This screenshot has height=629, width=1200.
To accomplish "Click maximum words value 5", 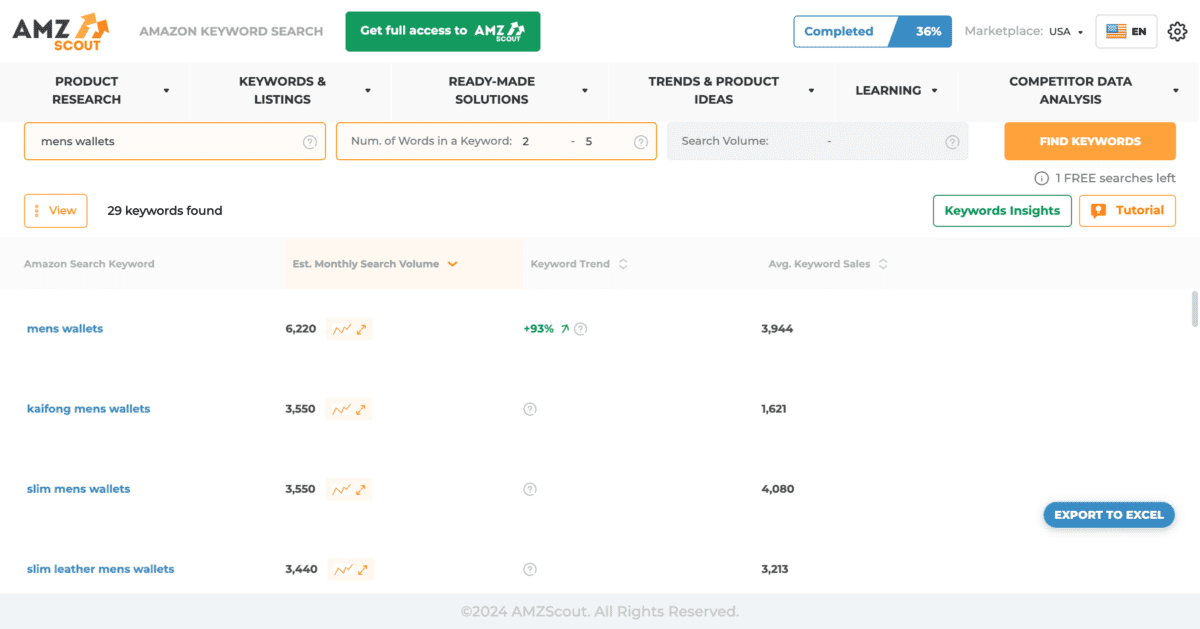I will [x=589, y=142].
